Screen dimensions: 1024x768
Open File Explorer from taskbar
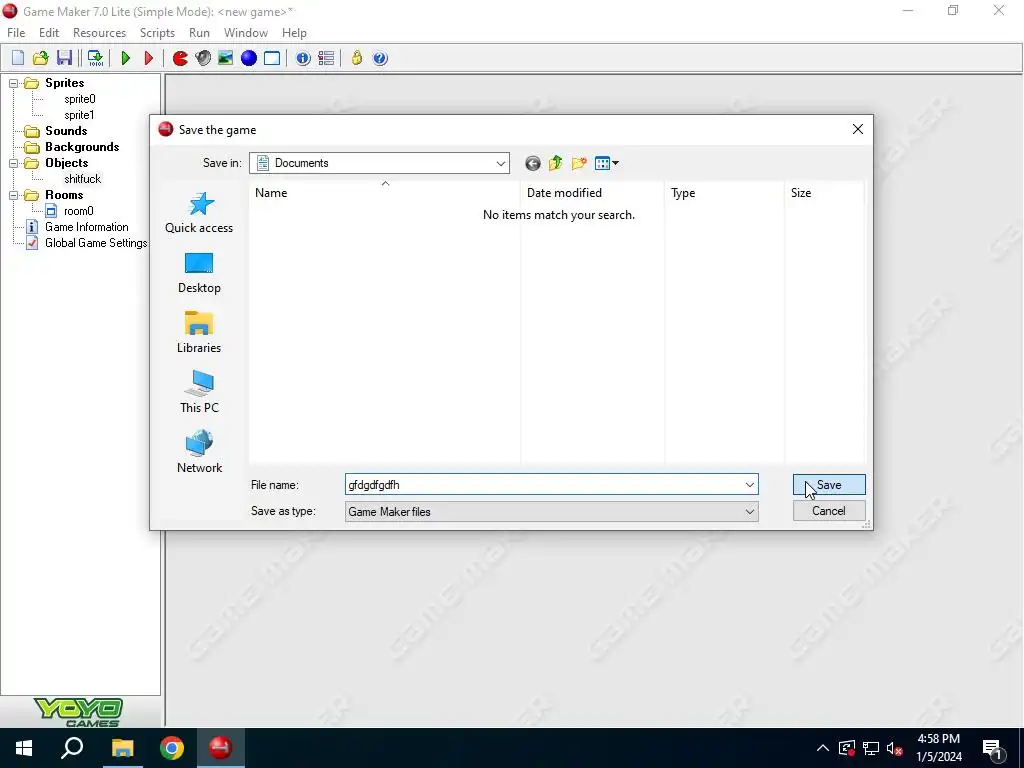click(122, 748)
